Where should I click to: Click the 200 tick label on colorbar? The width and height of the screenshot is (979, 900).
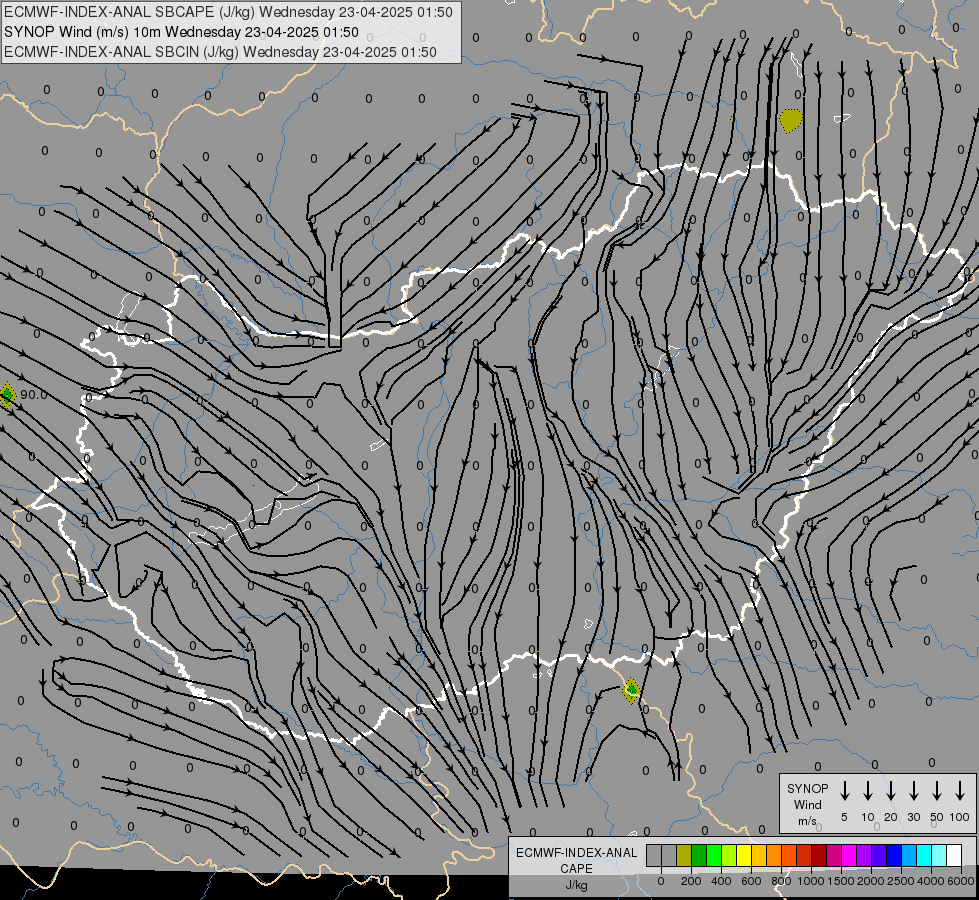(x=691, y=881)
